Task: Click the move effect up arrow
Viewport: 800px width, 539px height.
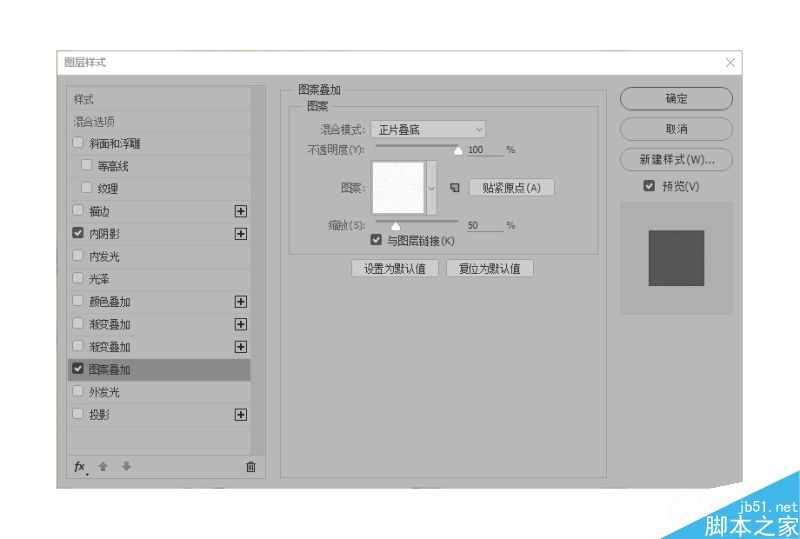Action: pyautogui.click(x=103, y=467)
